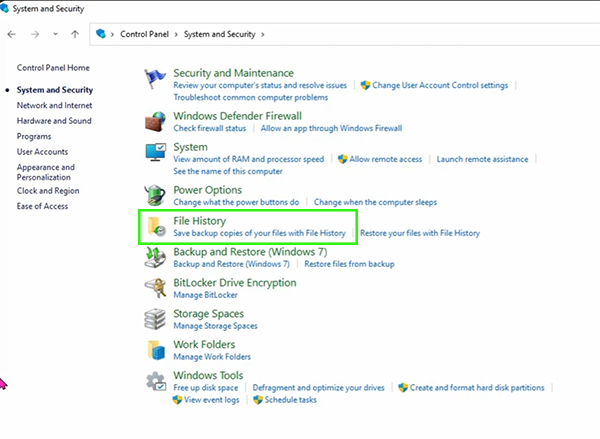Go up one level with up arrow
This screenshot has width=600, height=439.
tap(75, 34)
